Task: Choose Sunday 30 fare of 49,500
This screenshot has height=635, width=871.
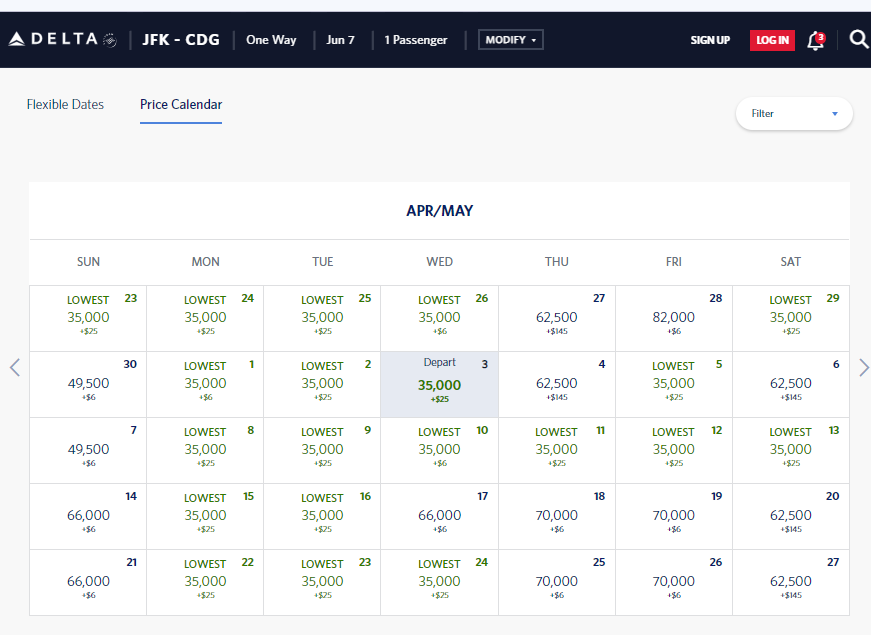Action: (x=88, y=384)
